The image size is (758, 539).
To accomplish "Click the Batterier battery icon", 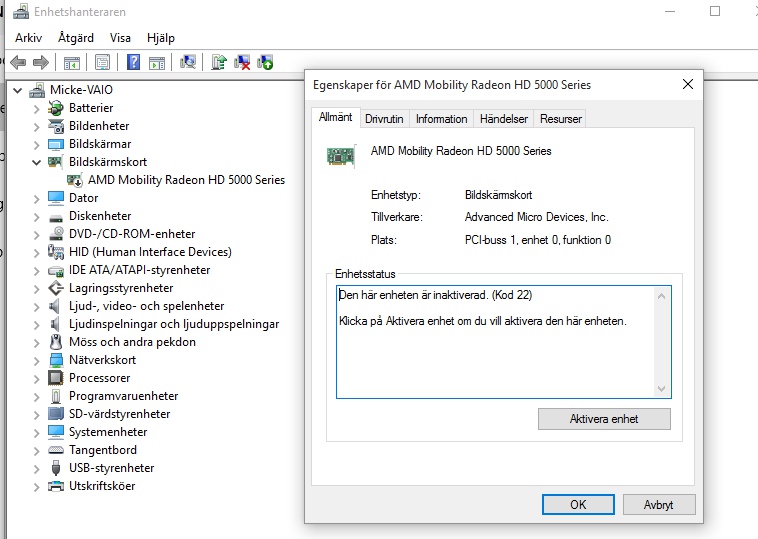I will pyautogui.click(x=56, y=108).
